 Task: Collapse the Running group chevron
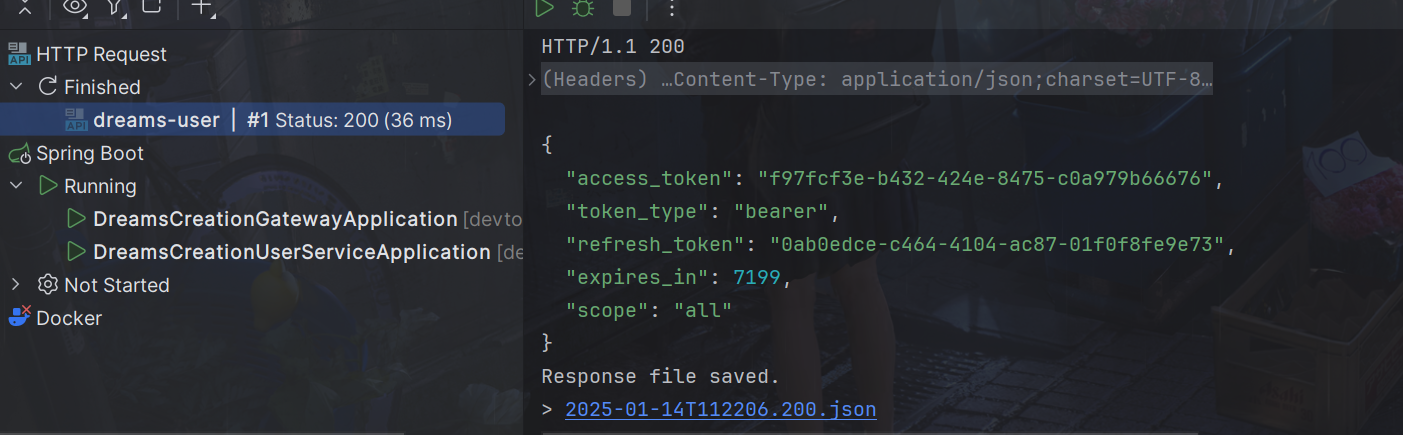tap(16, 186)
